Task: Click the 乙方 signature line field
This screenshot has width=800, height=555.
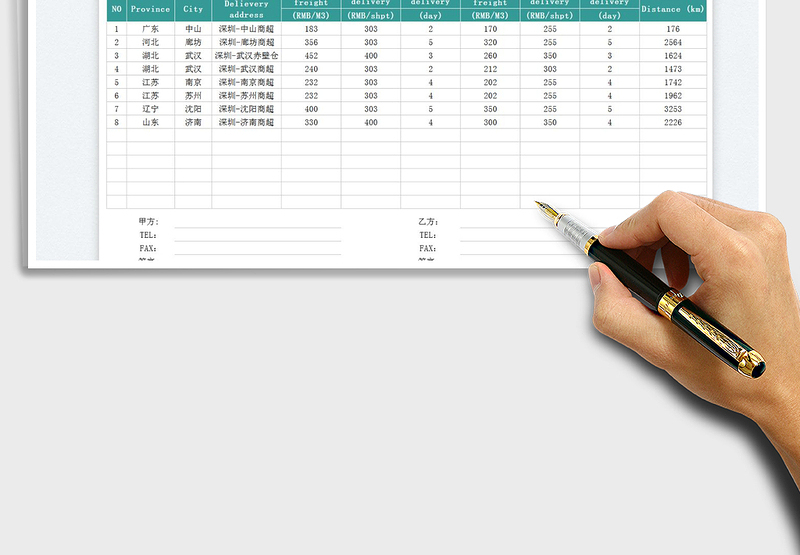Action: pos(520,223)
